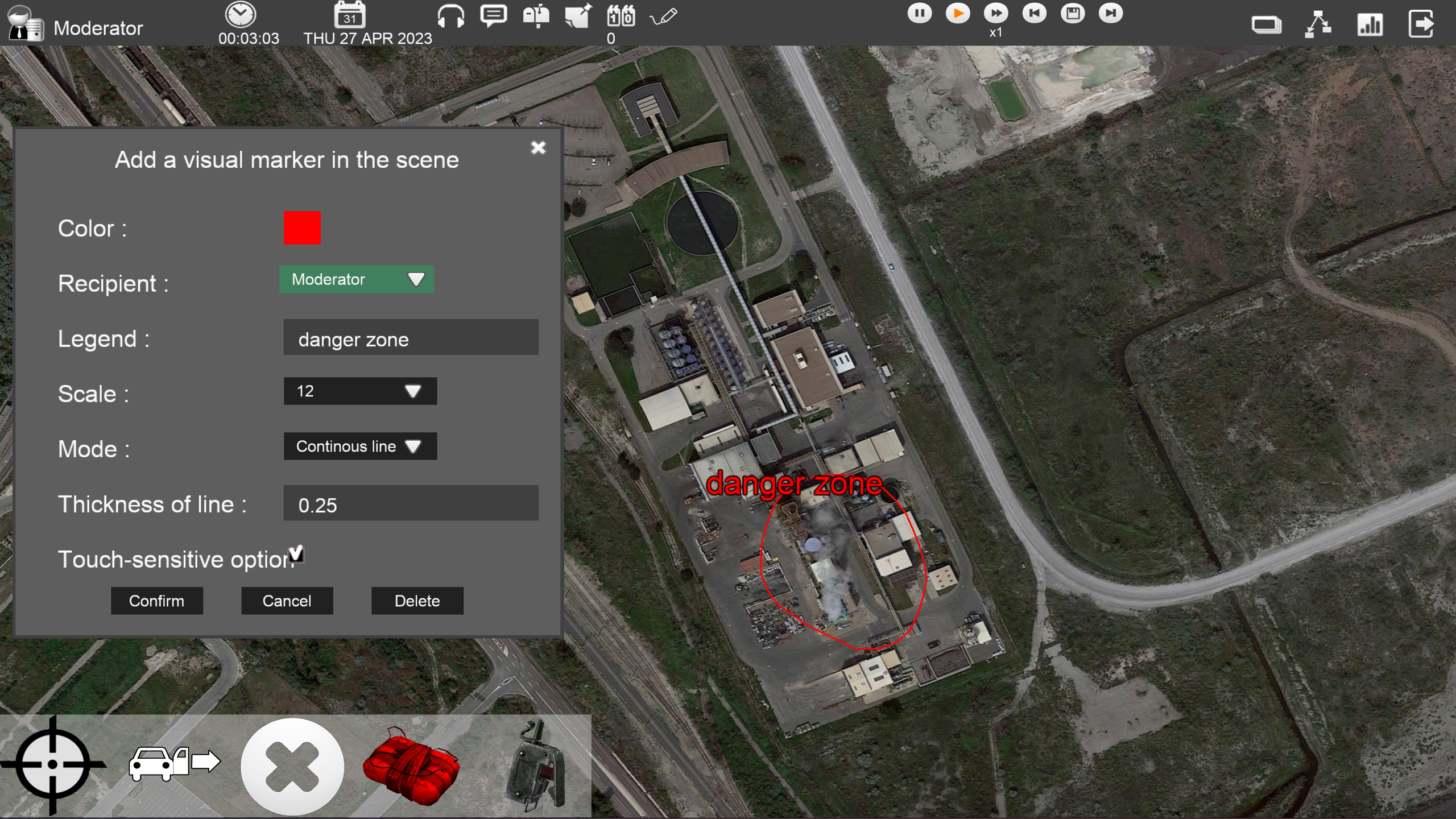The height and width of the screenshot is (819, 1456).
Task: Skip back to the start
Action: click(x=1034, y=13)
